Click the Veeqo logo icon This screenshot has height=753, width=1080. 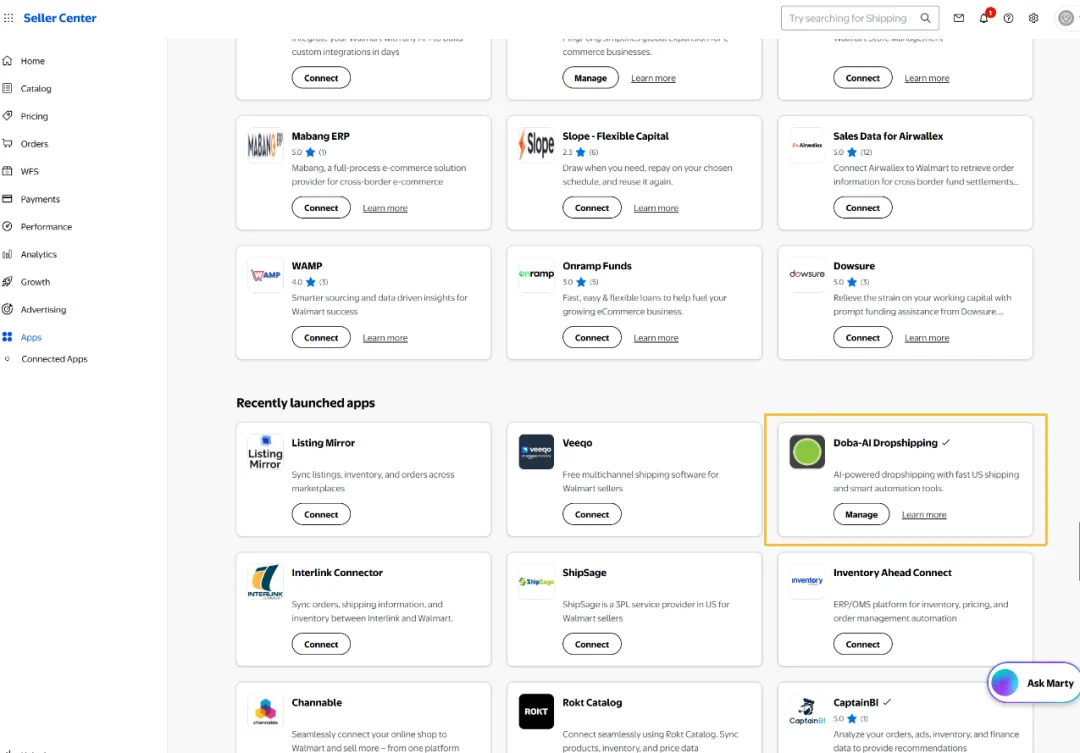[536, 452]
